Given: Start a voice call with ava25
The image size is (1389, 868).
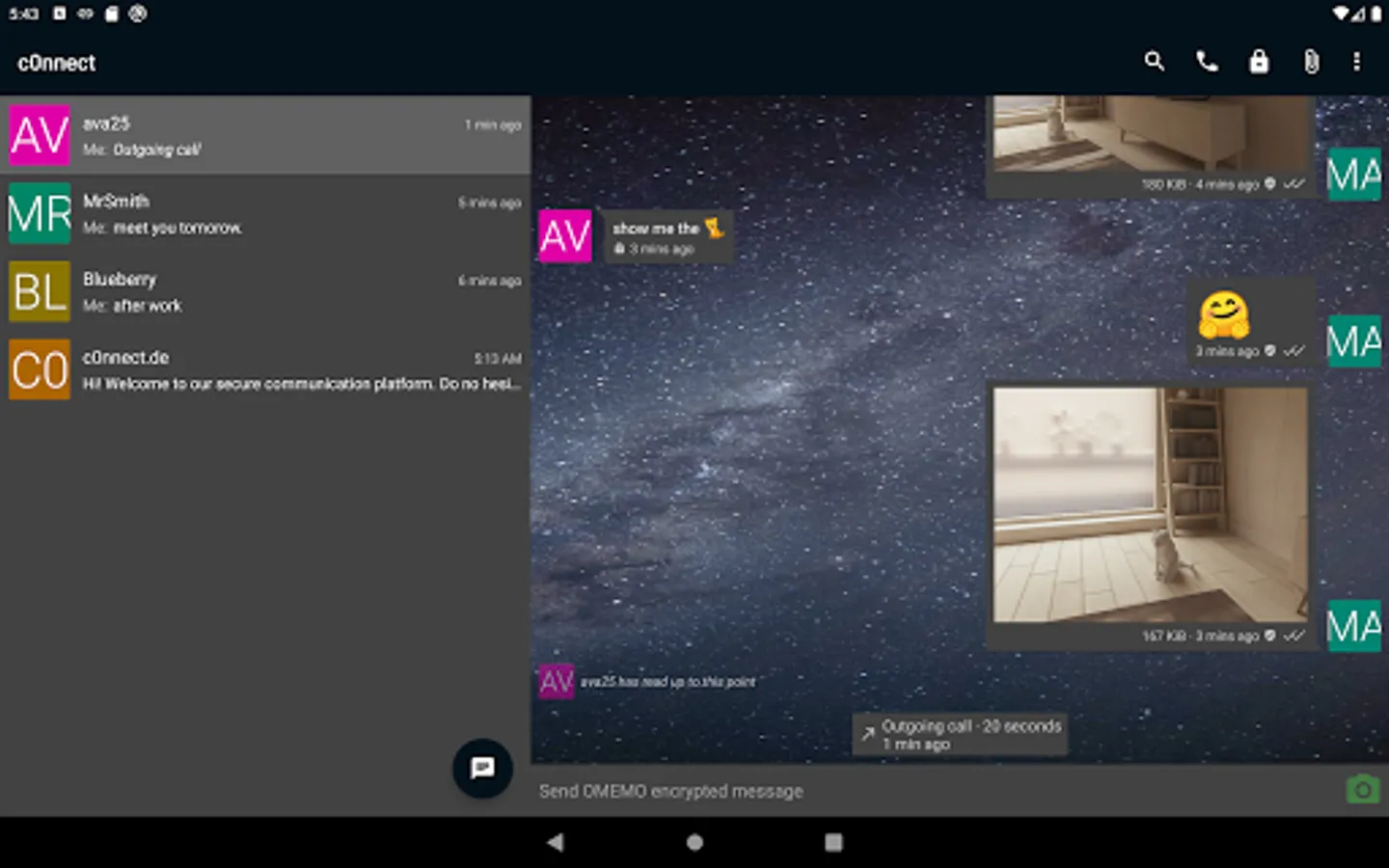Looking at the screenshot, I should pos(1207,62).
